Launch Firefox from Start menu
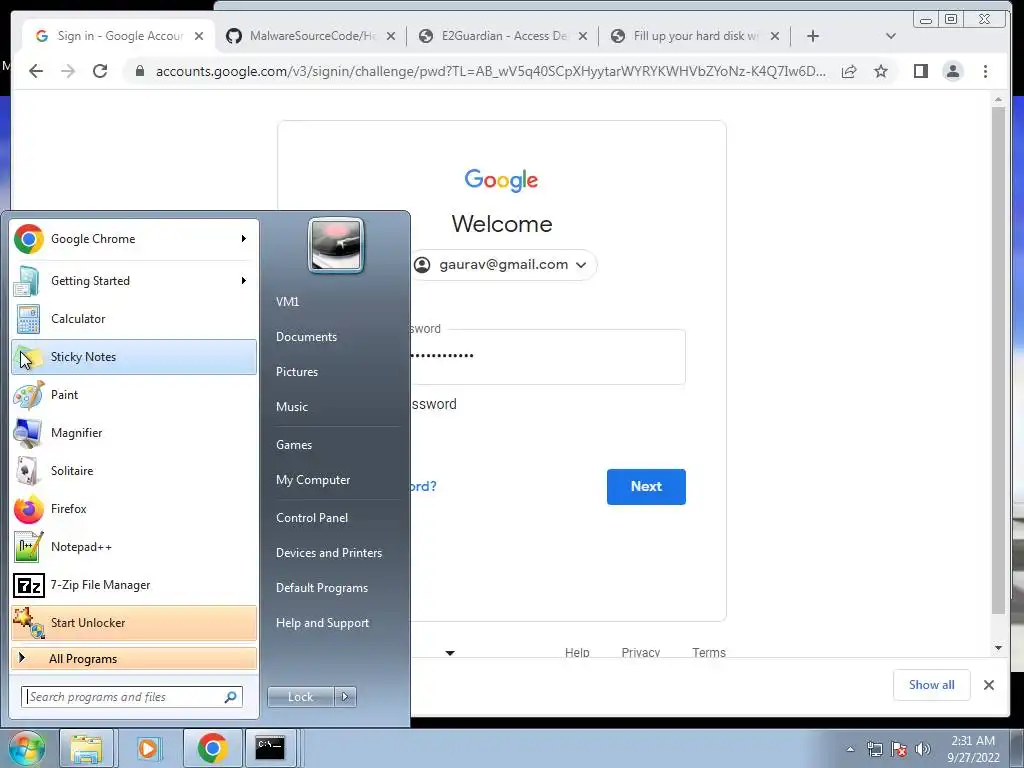1024x768 pixels. pyautogui.click(x=133, y=509)
